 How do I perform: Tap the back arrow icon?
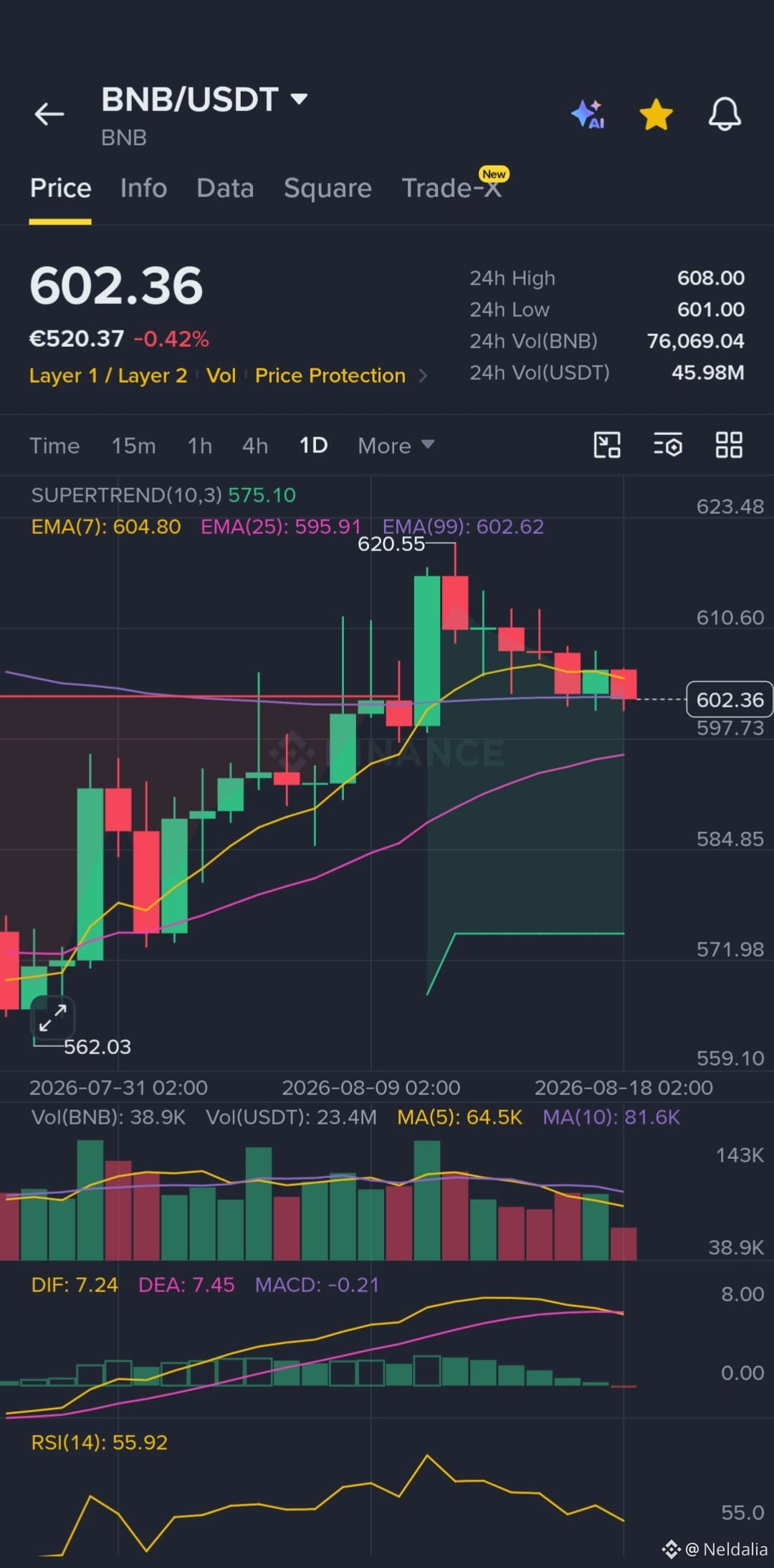pyautogui.click(x=49, y=114)
